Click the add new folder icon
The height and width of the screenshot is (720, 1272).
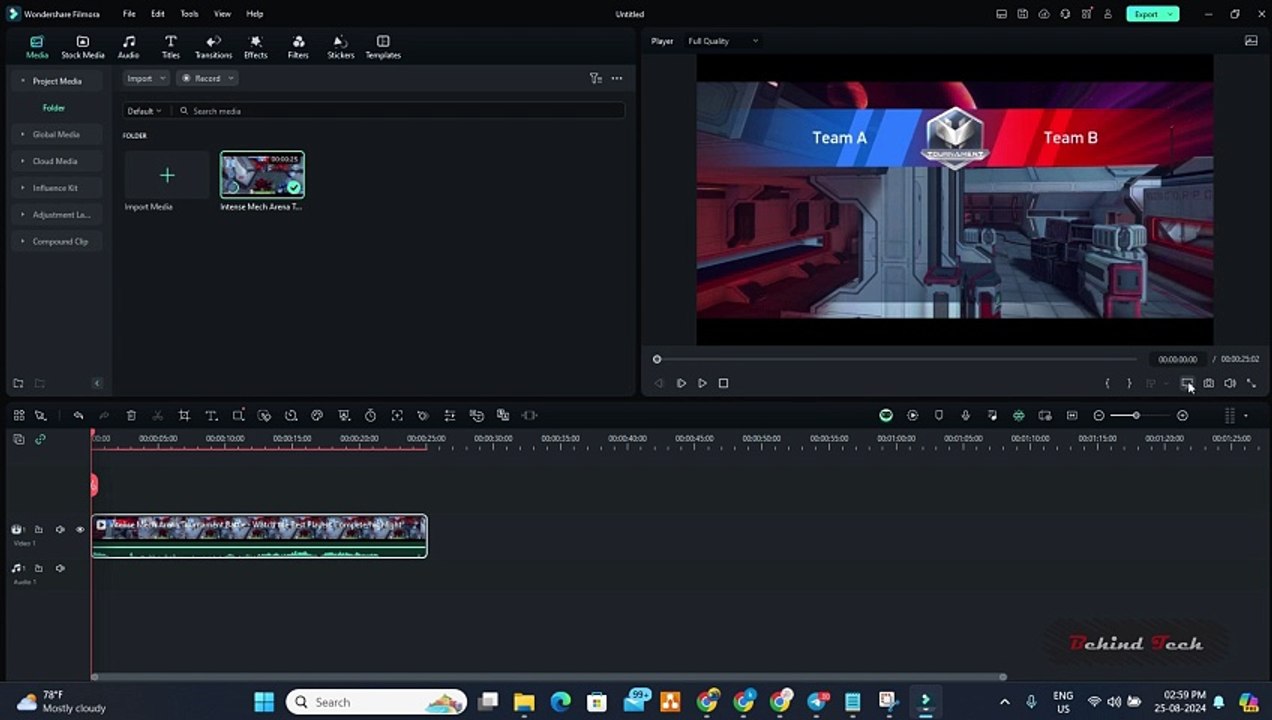18,383
